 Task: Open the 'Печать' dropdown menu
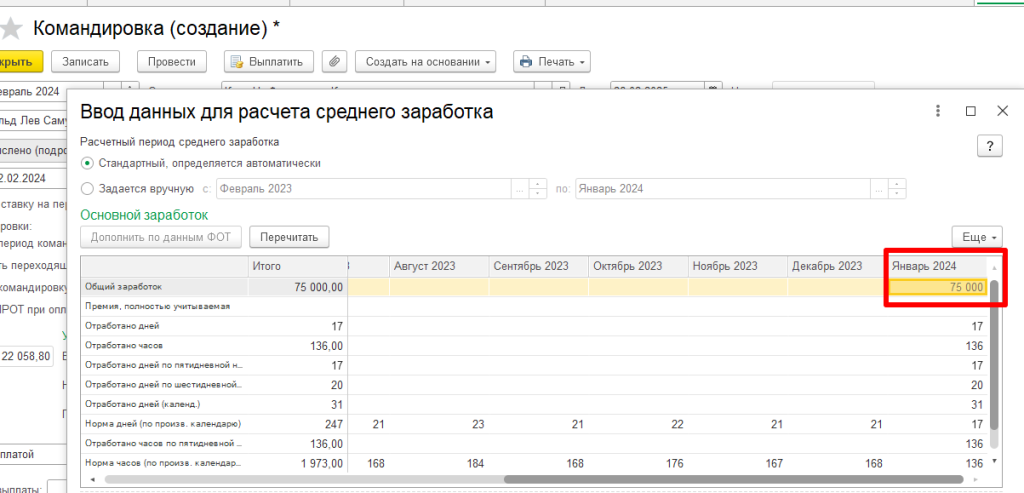(552, 62)
